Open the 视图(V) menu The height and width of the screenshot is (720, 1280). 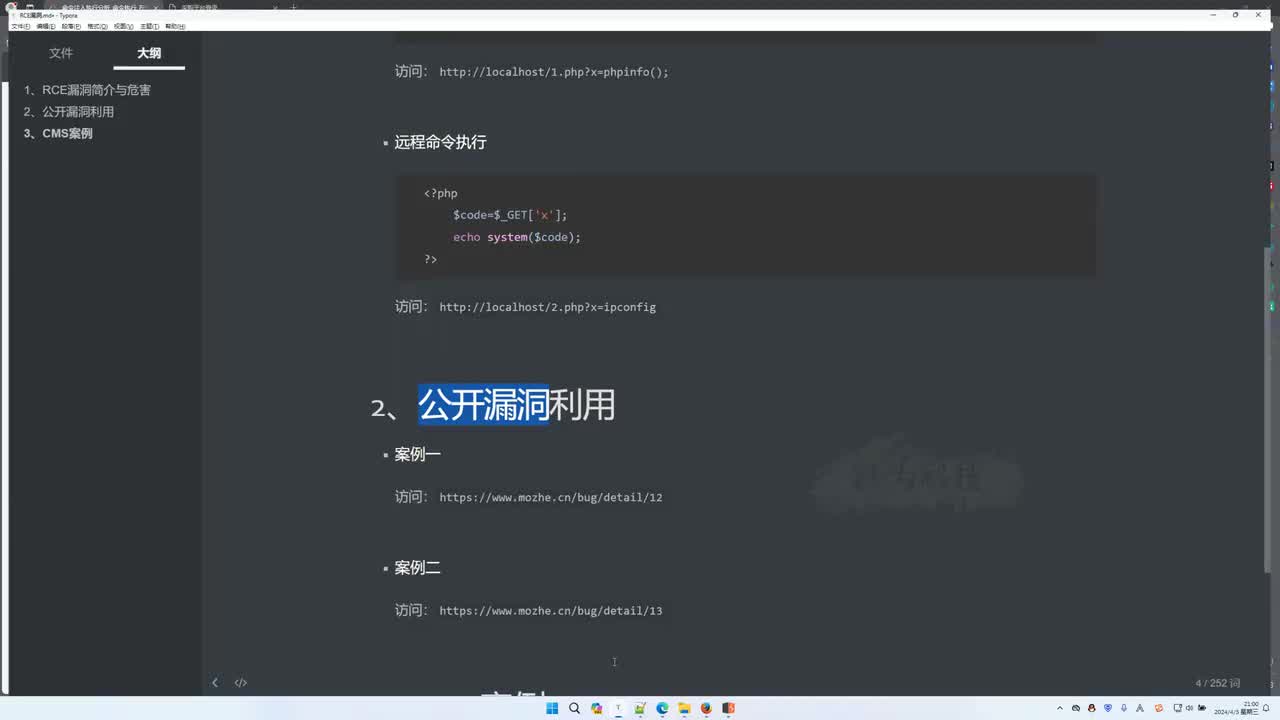pyautogui.click(x=123, y=26)
